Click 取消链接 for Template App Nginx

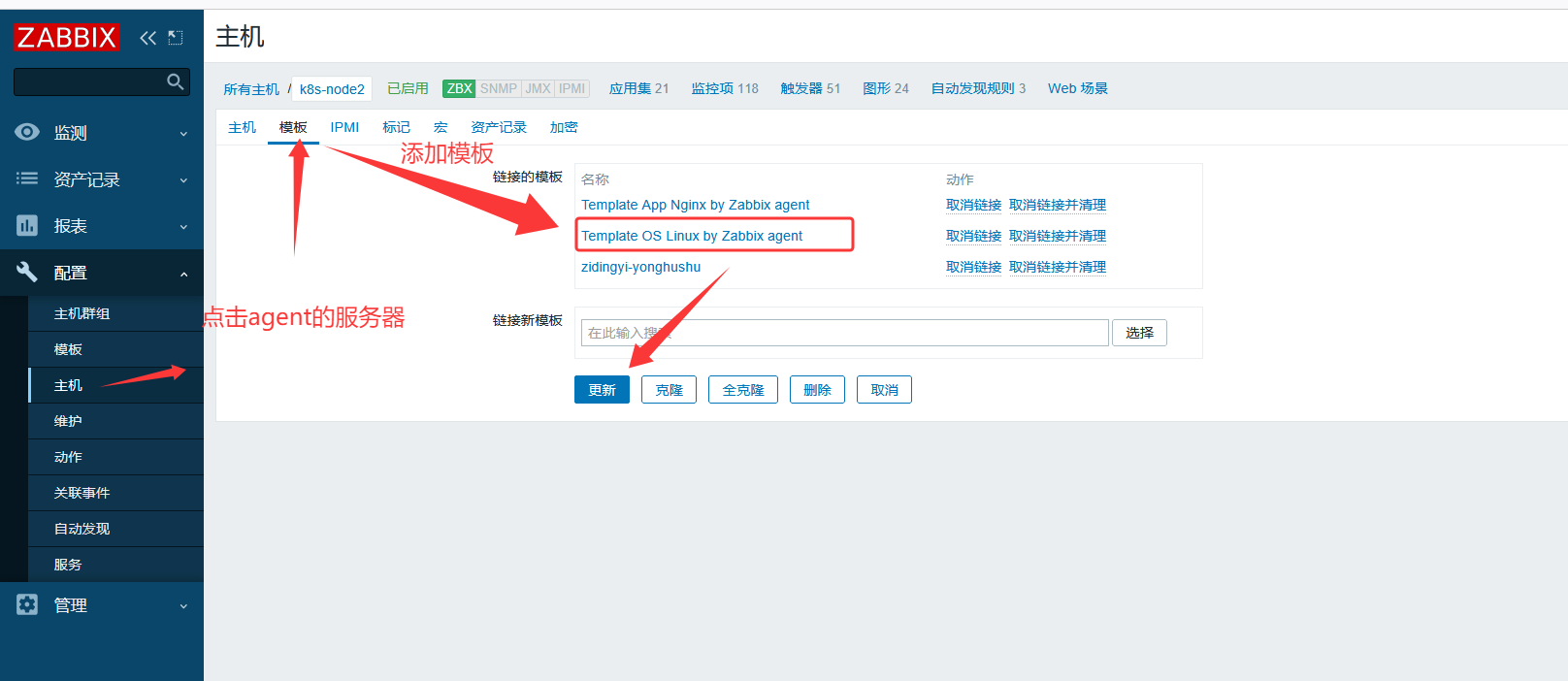[x=973, y=205]
